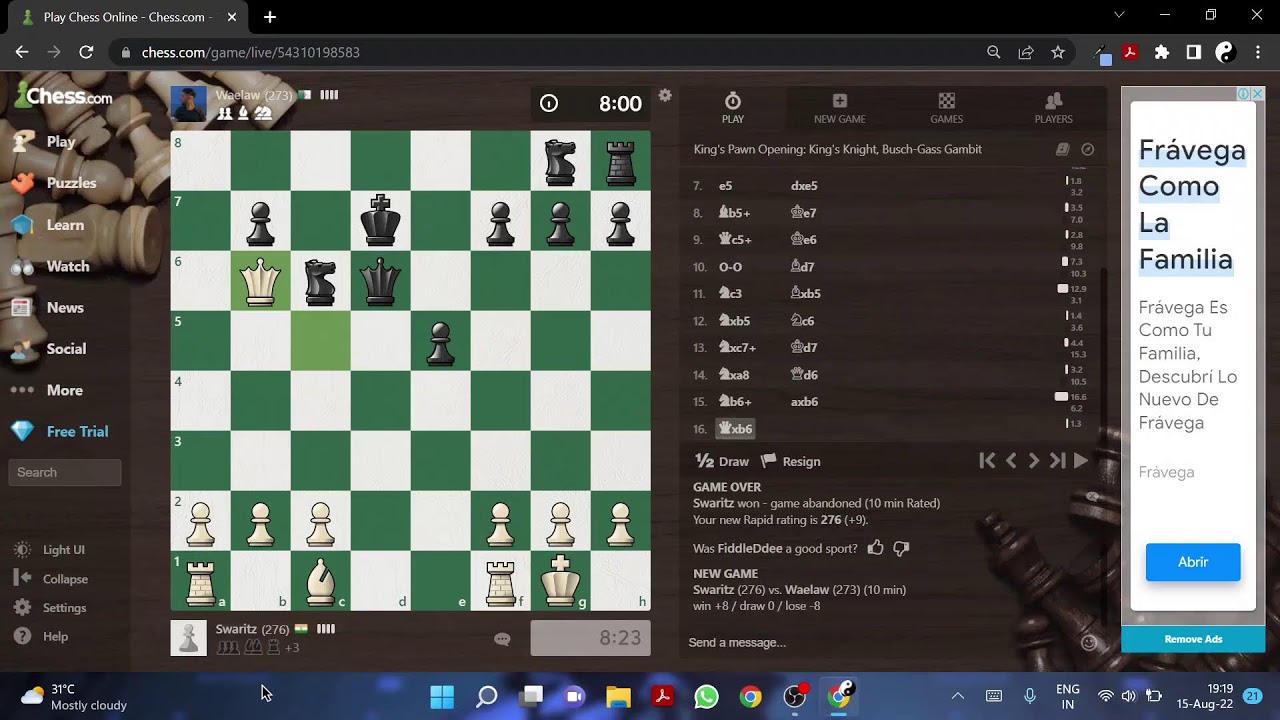This screenshot has width=1280, height=720.
Task: Open the browser zoom magnifier icon
Action: point(993,52)
